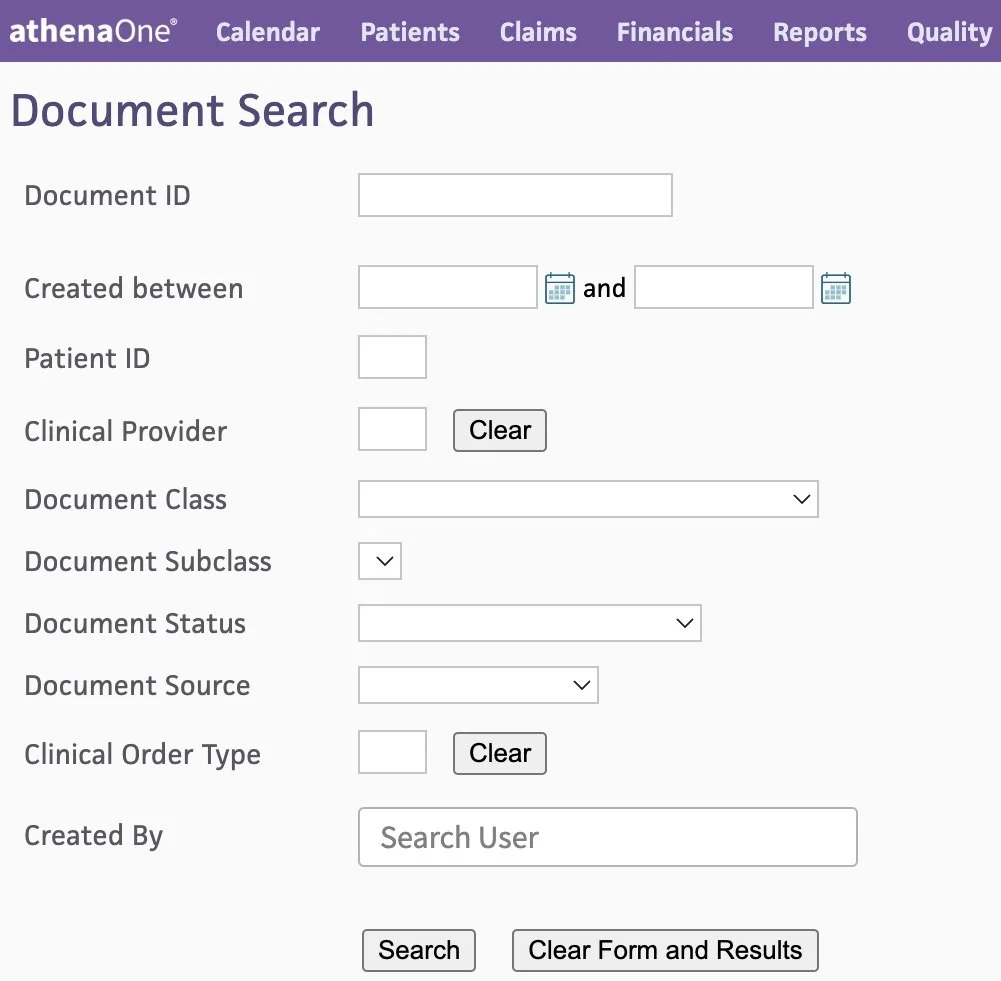Open the Patients menu
The height and width of the screenshot is (981, 1001).
(x=410, y=32)
